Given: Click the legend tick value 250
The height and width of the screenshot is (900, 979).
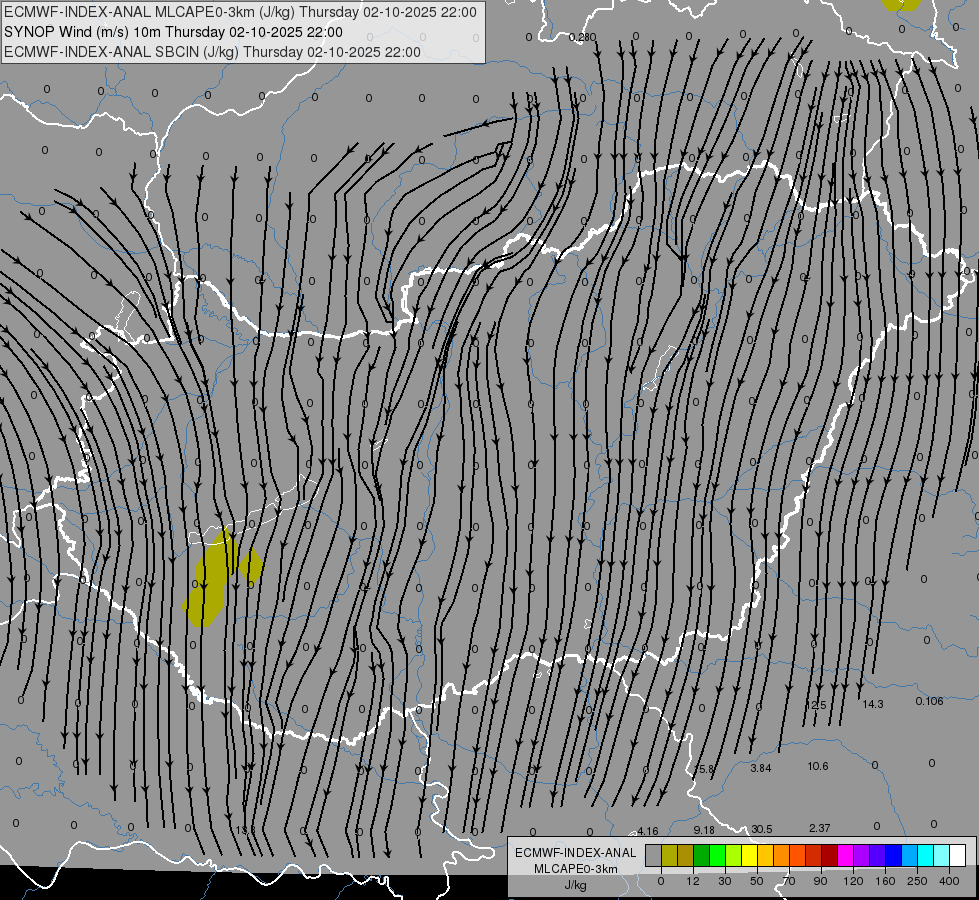Looking at the screenshot, I should point(917,881).
